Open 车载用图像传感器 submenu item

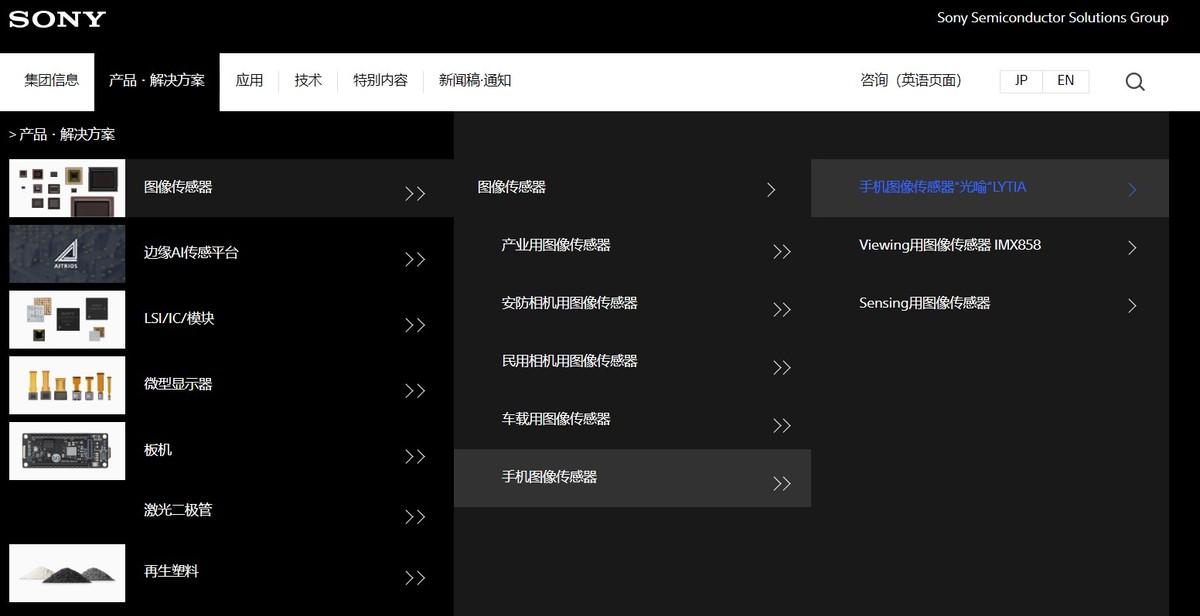[556, 419]
